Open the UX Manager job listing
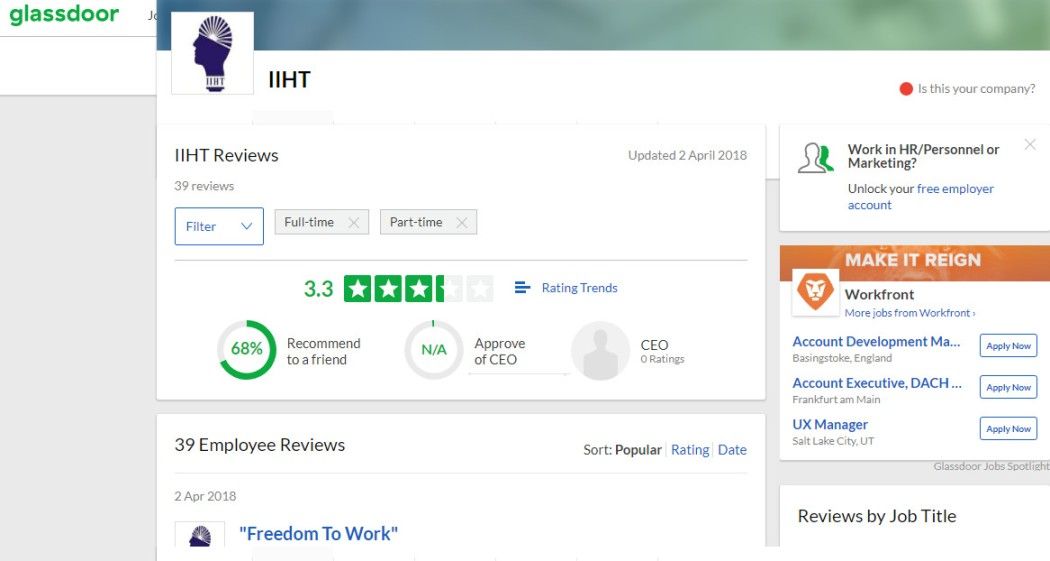This screenshot has width=1050, height=561. (x=830, y=424)
